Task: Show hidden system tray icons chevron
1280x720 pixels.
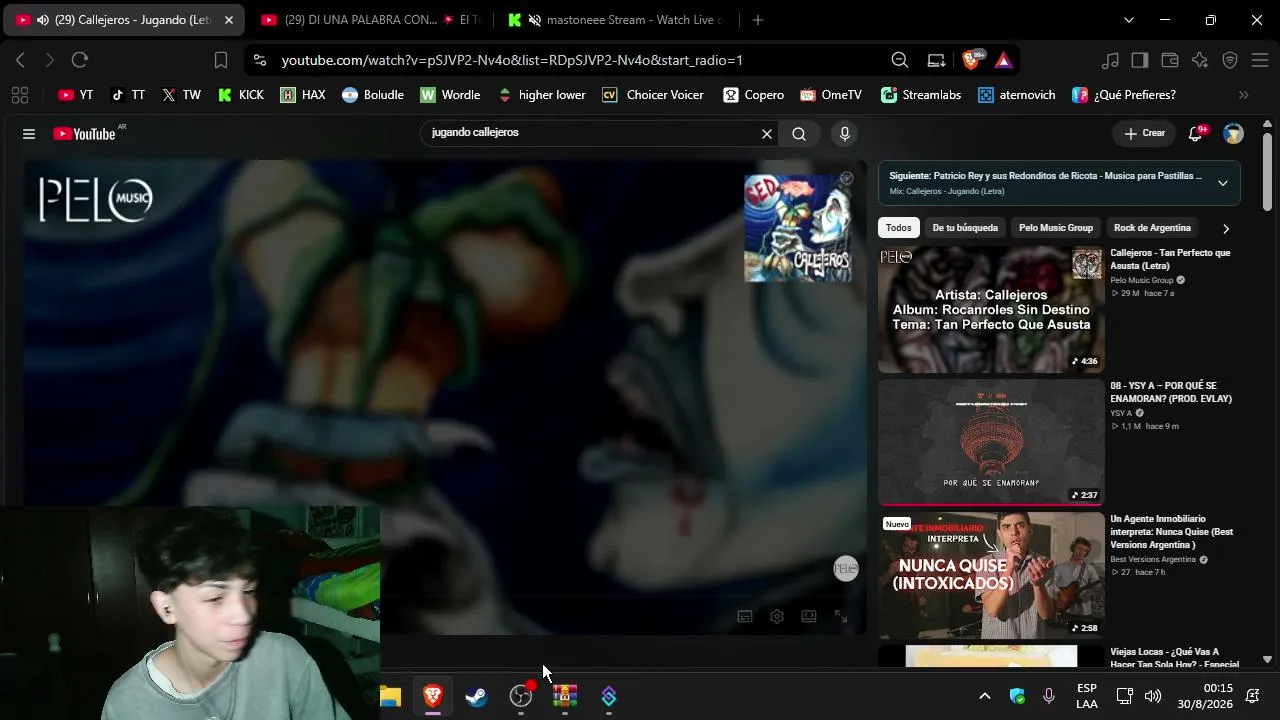Action: pyautogui.click(x=985, y=696)
